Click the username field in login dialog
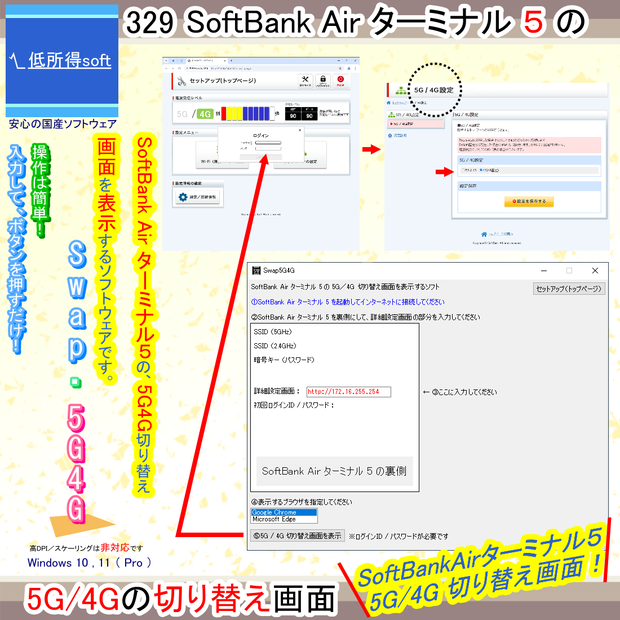Screen dimensions: 620x620 coord(268,142)
